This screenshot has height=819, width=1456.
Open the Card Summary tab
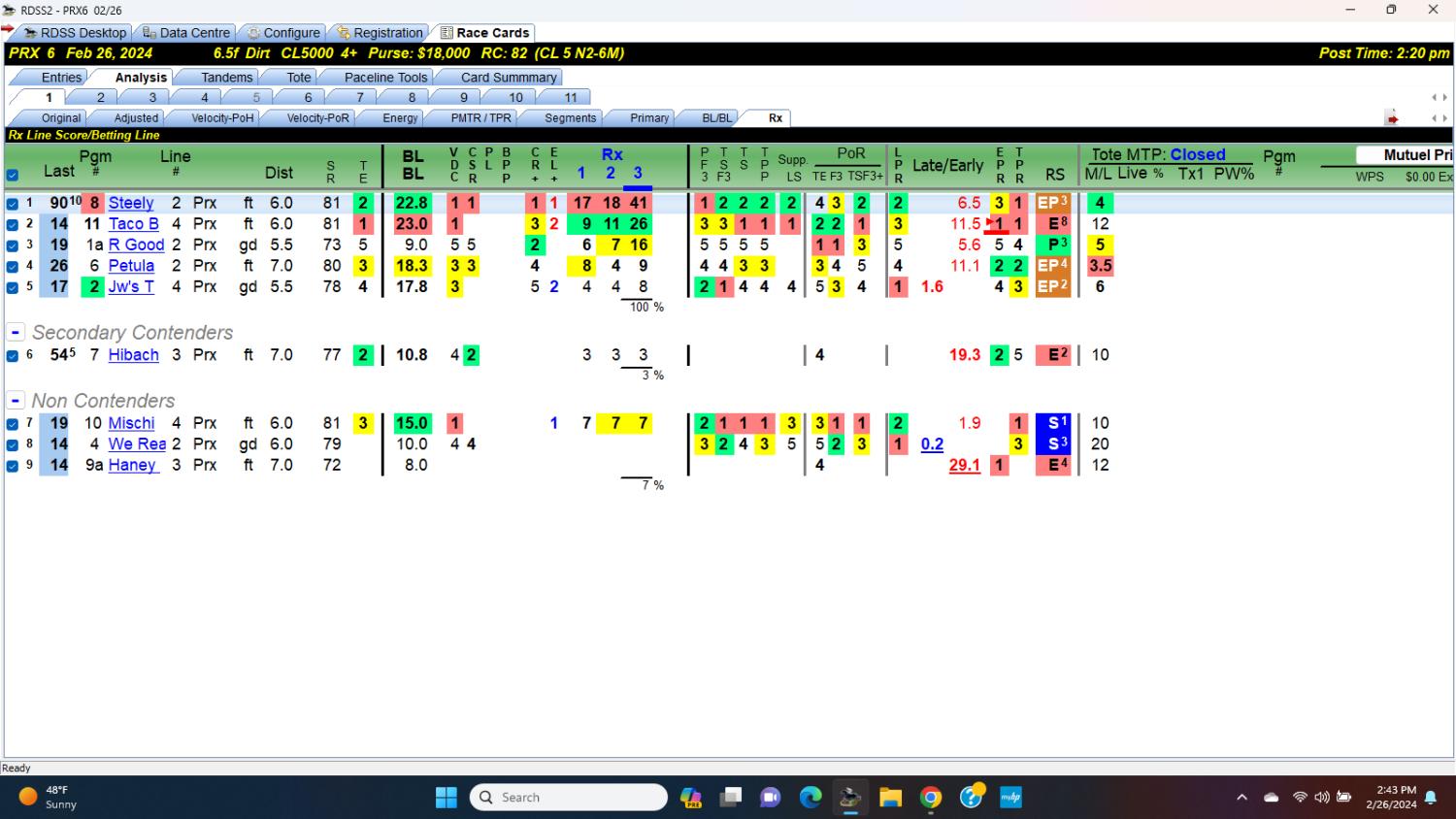[x=509, y=78]
